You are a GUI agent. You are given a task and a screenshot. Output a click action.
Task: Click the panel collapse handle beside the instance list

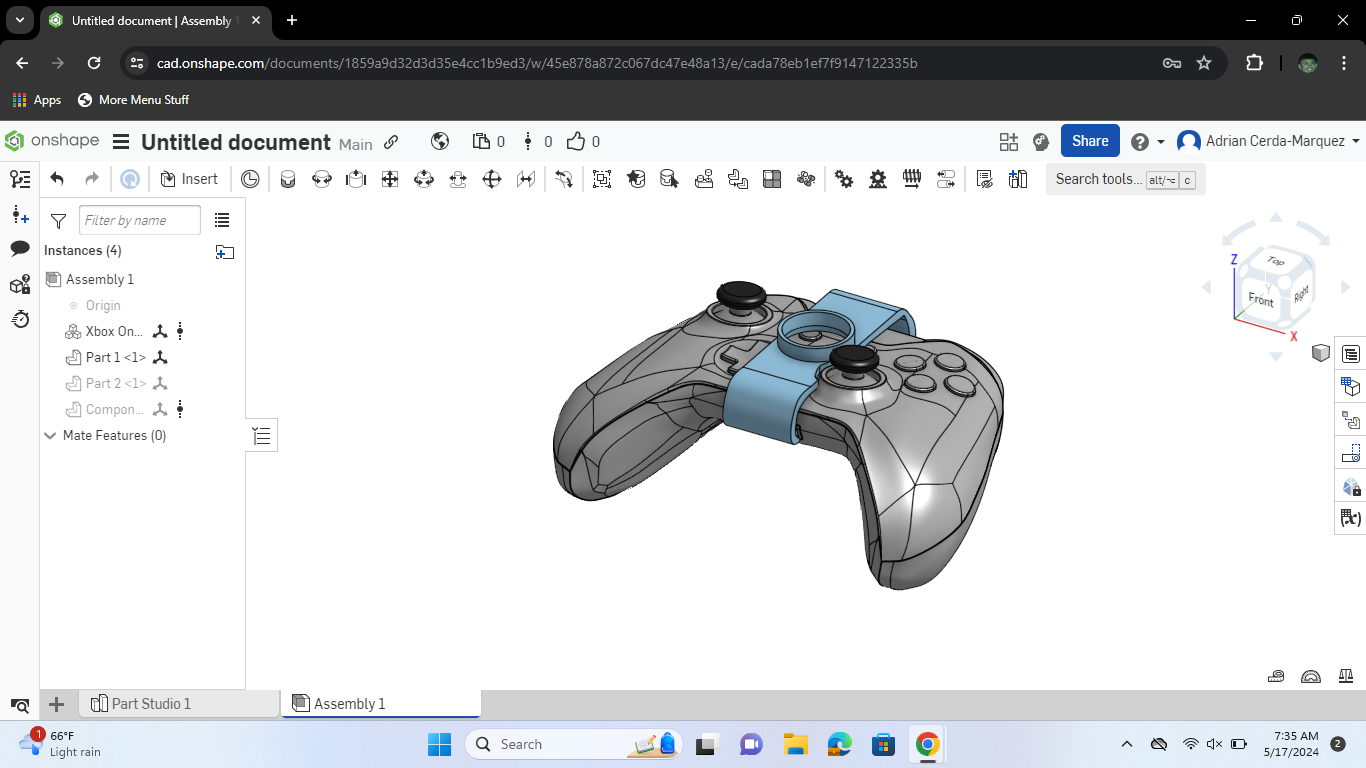[x=262, y=435]
